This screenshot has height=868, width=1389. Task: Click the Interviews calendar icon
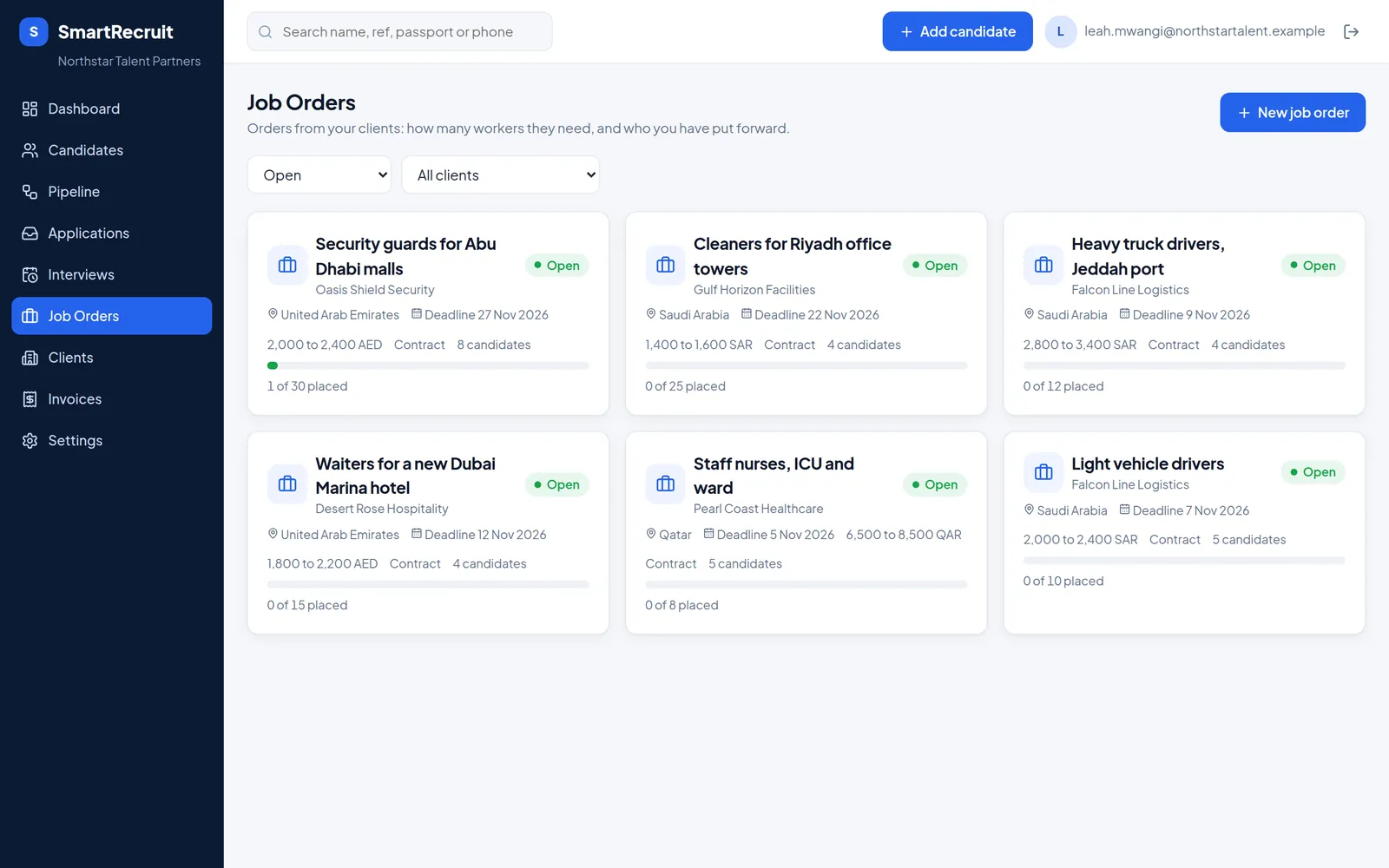click(x=30, y=275)
